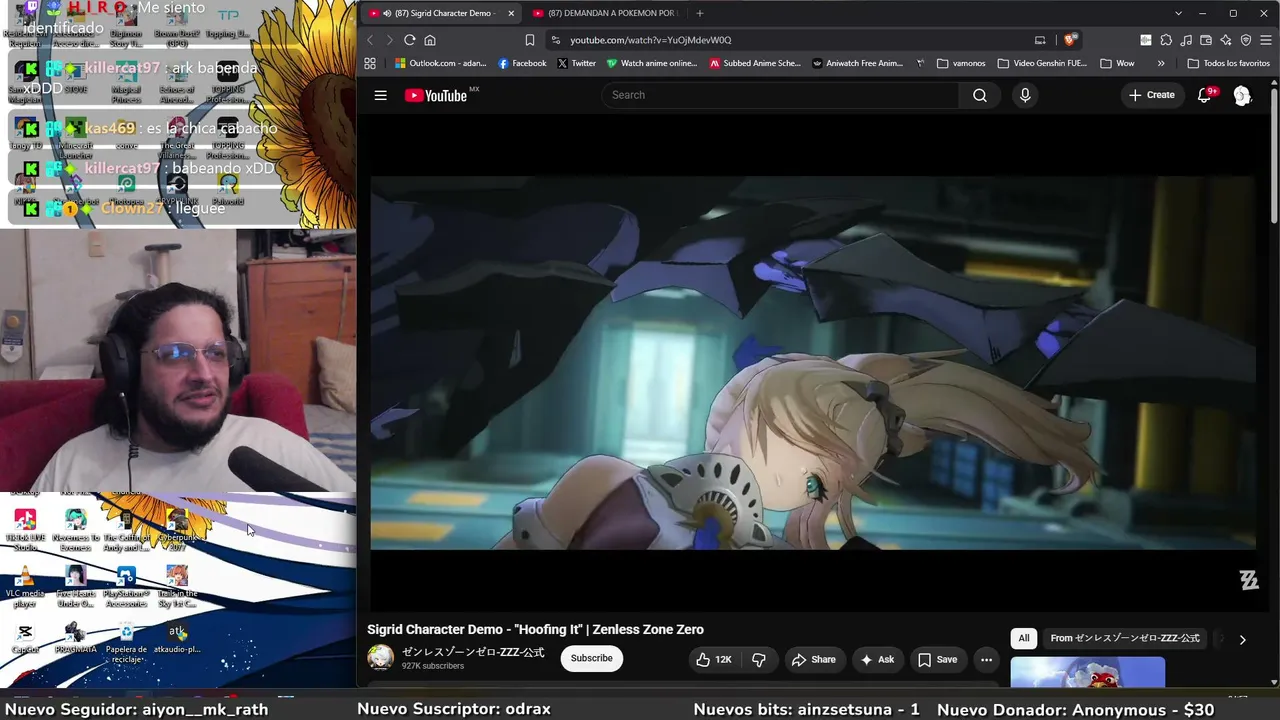1280x720 pixels.
Task: Go forward in browser history
Action: 389,40
